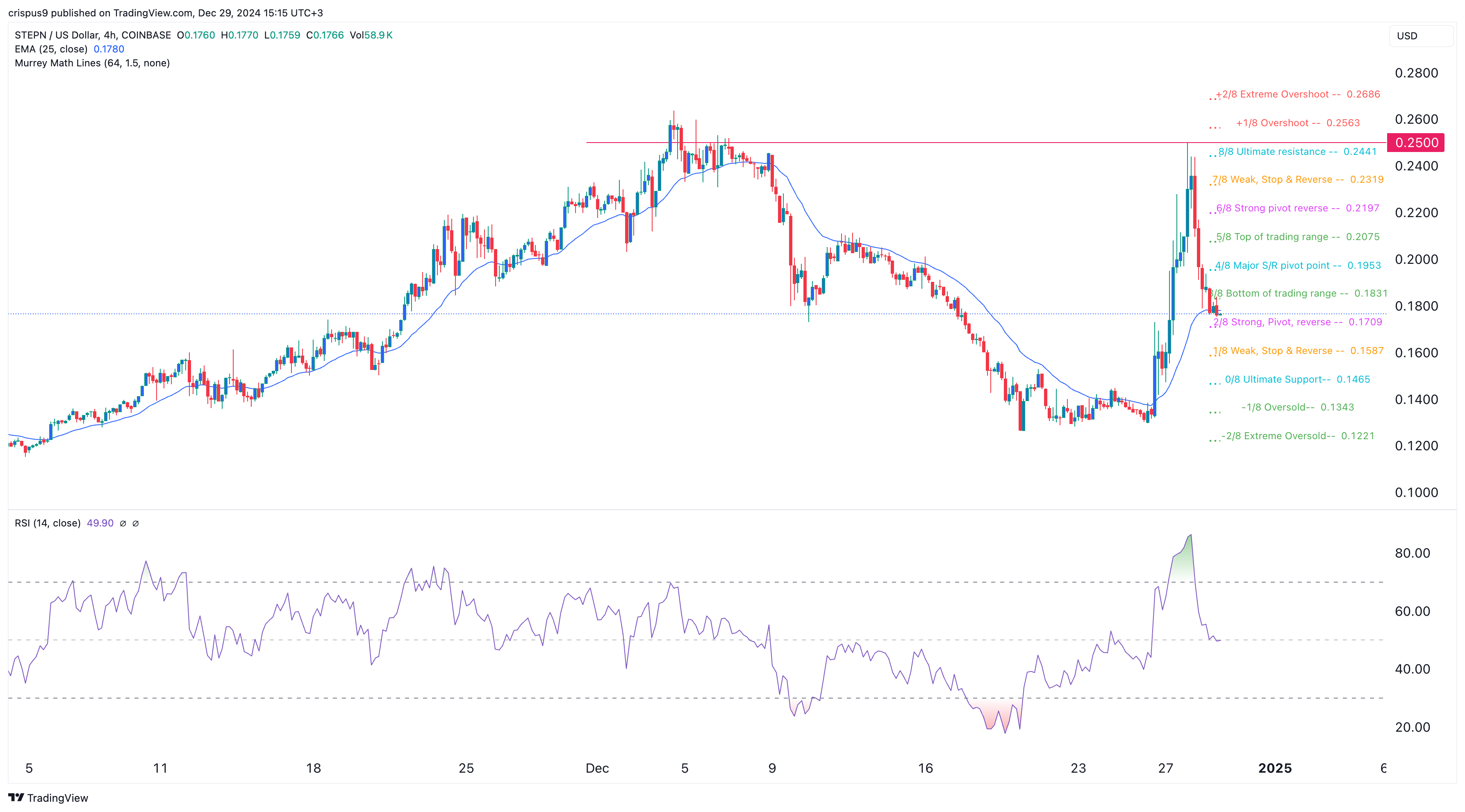Click the 0.2800 price axis label
Screen dimensions: 1465x812
point(1416,73)
